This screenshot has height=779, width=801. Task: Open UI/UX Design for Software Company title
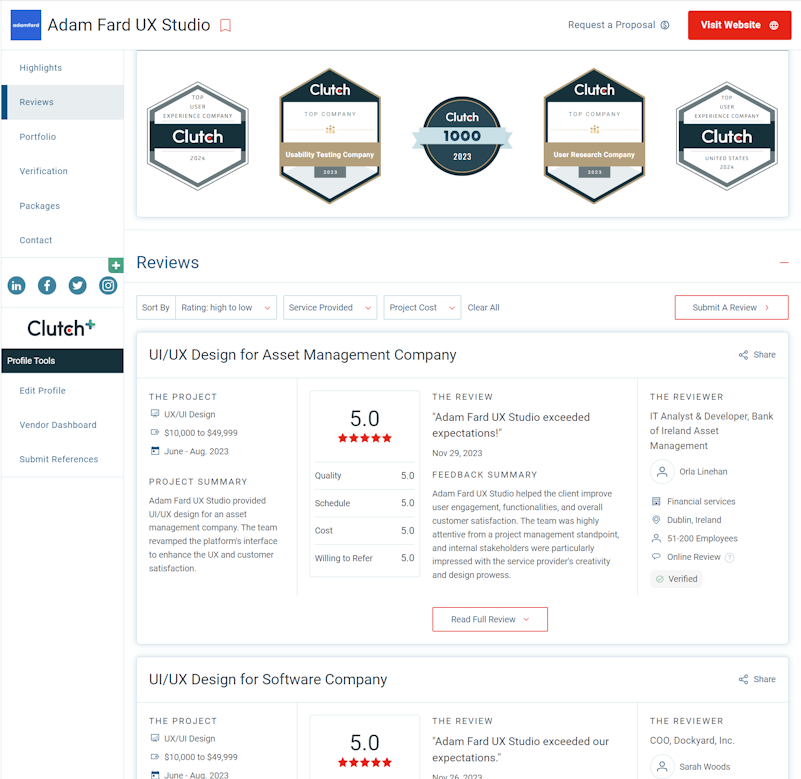(268, 679)
